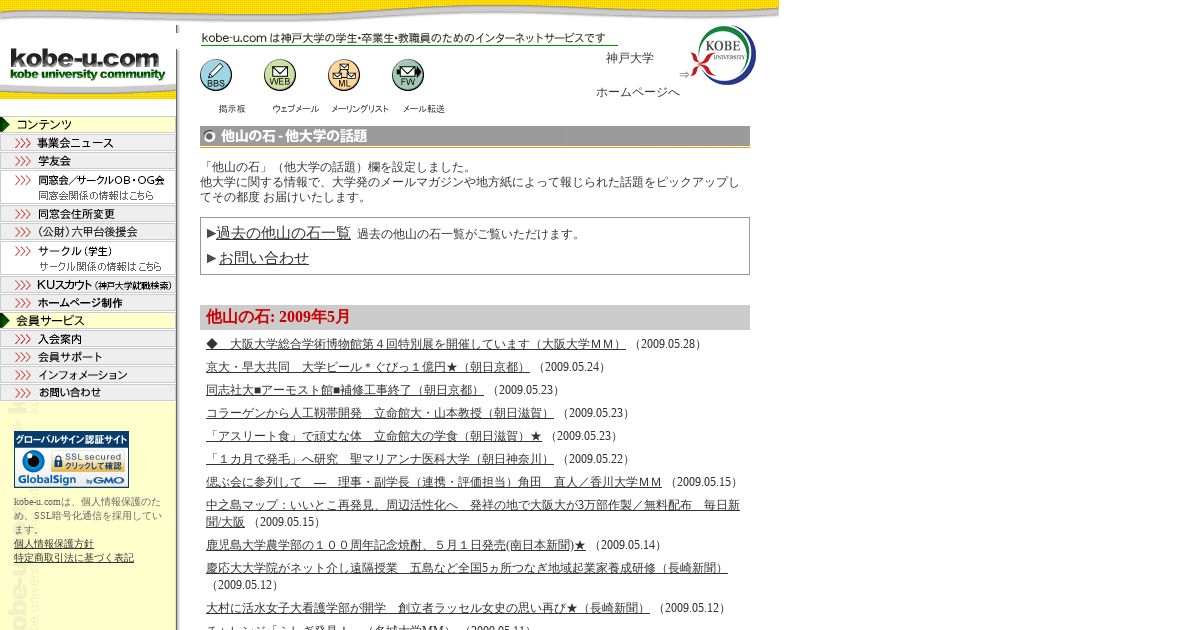Image resolution: width=1200 pixels, height=630 pixels.
Task: Click メーリングリスト label
Action: pos(360,109)
